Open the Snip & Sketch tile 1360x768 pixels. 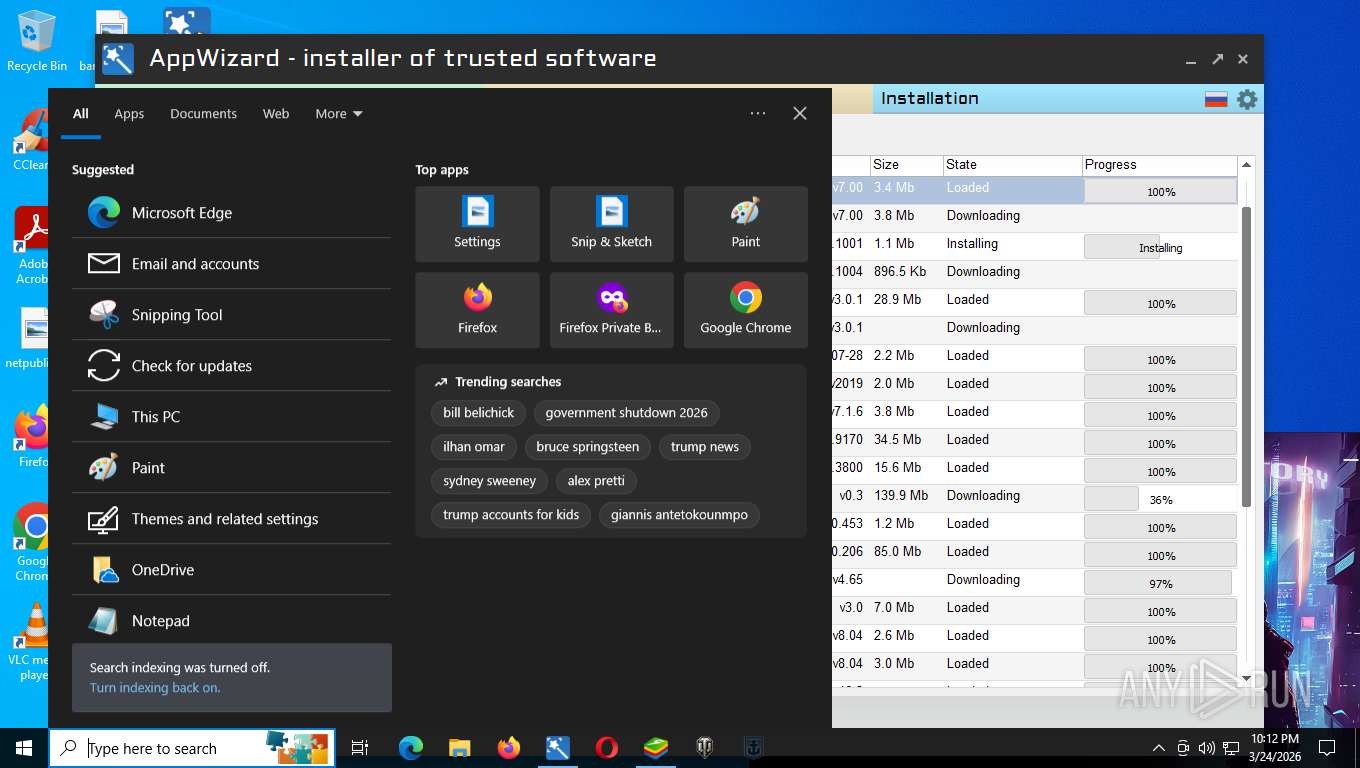(x=611, y=224)
